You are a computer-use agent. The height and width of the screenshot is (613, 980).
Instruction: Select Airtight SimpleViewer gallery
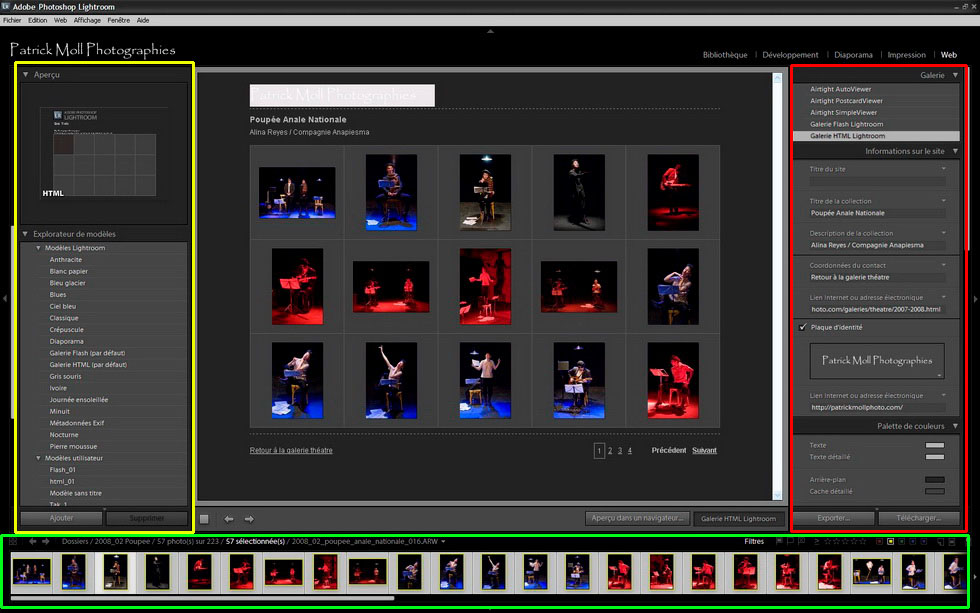click(x=846, y=112)
